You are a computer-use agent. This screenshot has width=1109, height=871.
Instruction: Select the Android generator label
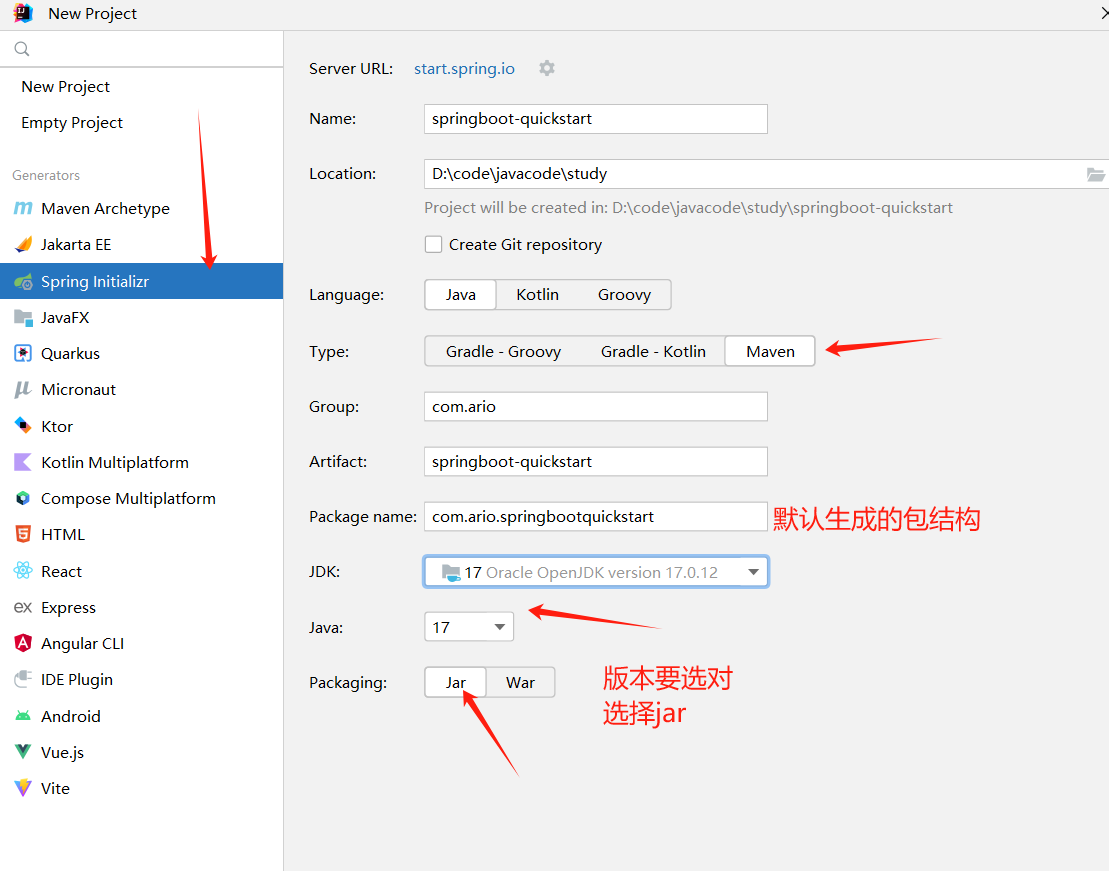(71, 716)
